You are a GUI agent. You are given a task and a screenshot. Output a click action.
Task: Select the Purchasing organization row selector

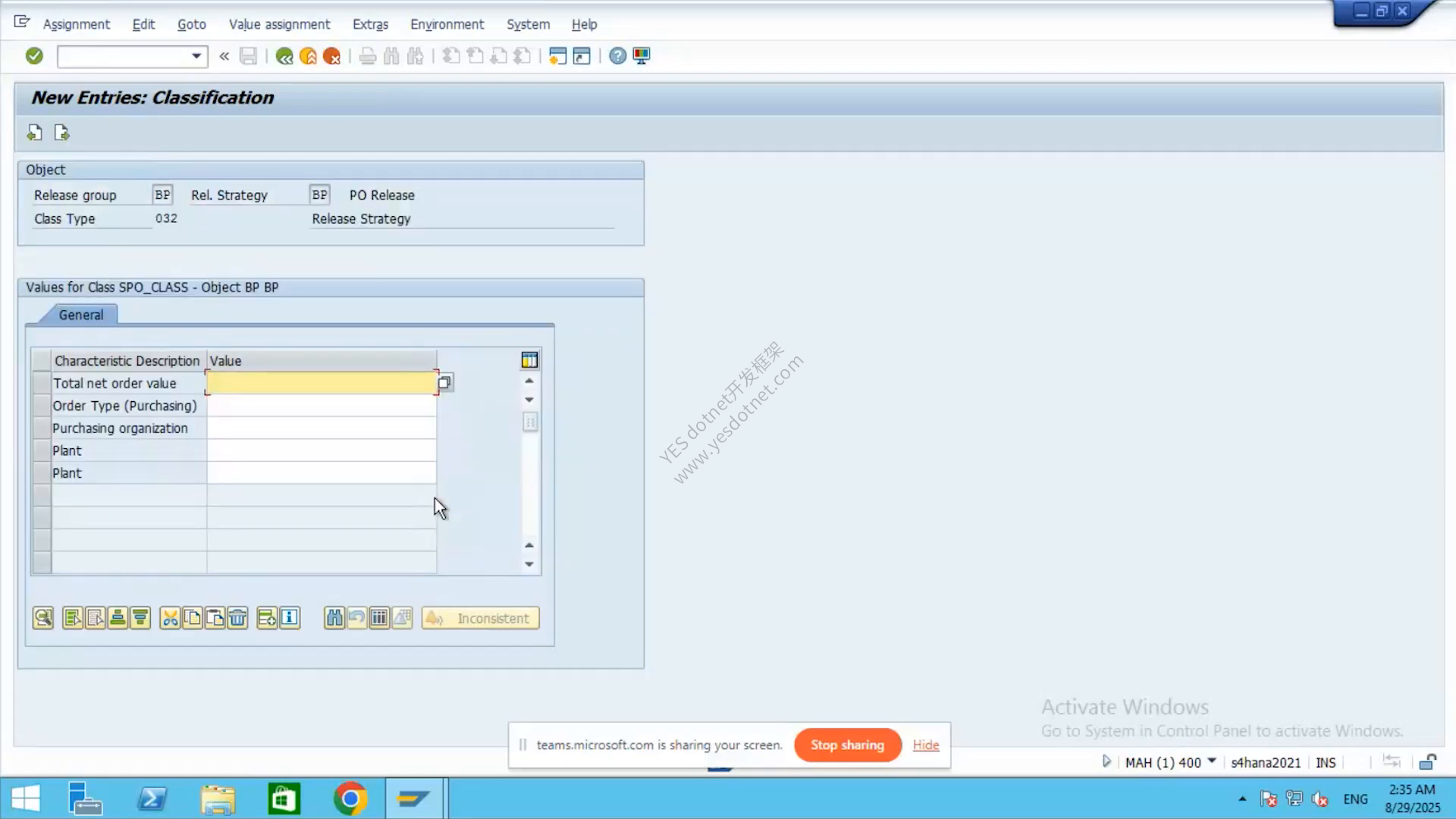[x=42, y=428]
